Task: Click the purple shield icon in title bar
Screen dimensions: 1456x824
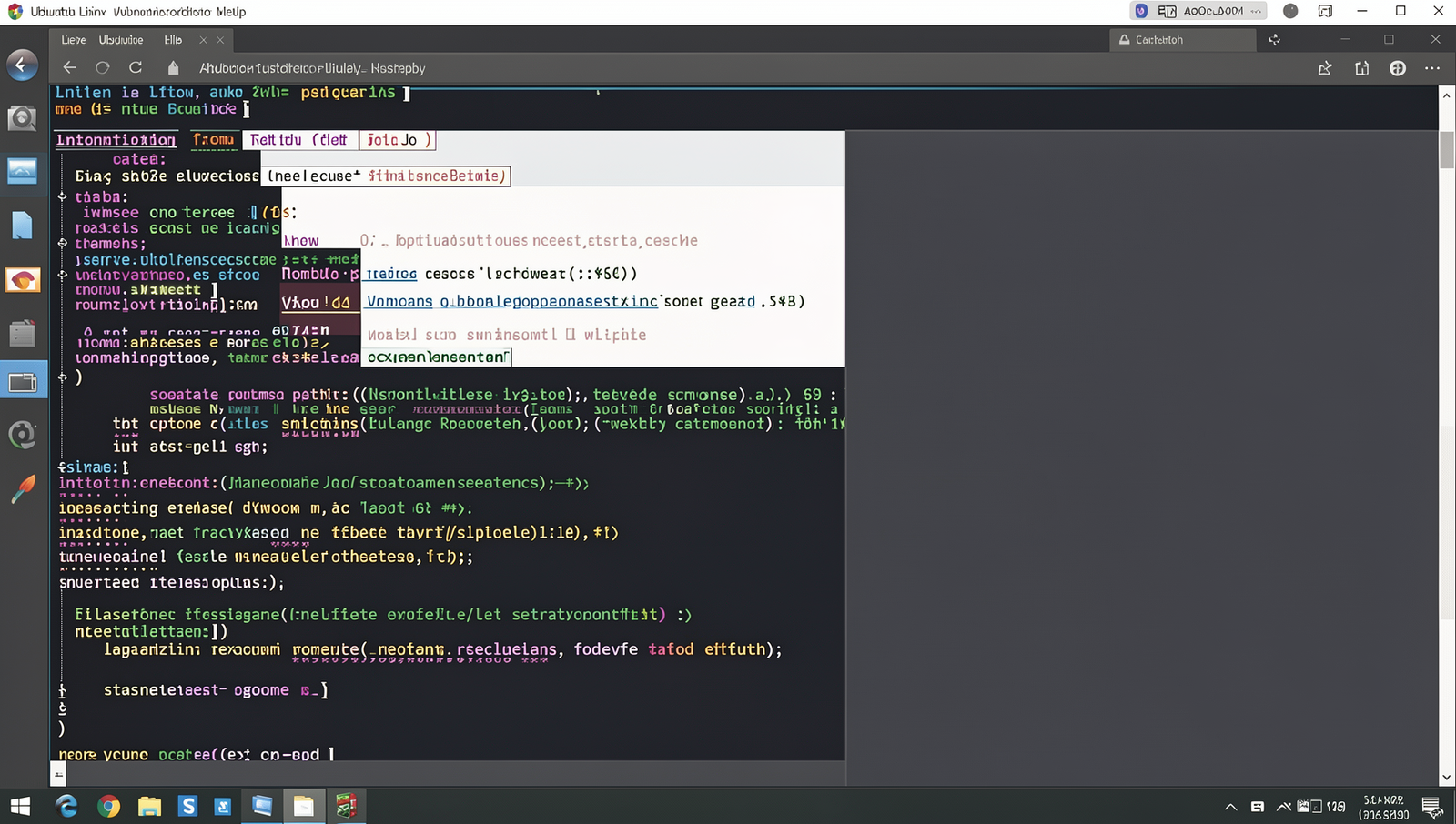Action: click(x=1141, y=11)
